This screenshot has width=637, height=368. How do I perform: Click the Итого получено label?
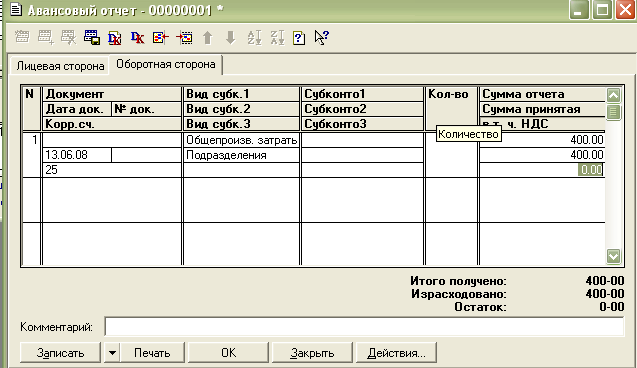click(458, 281)
